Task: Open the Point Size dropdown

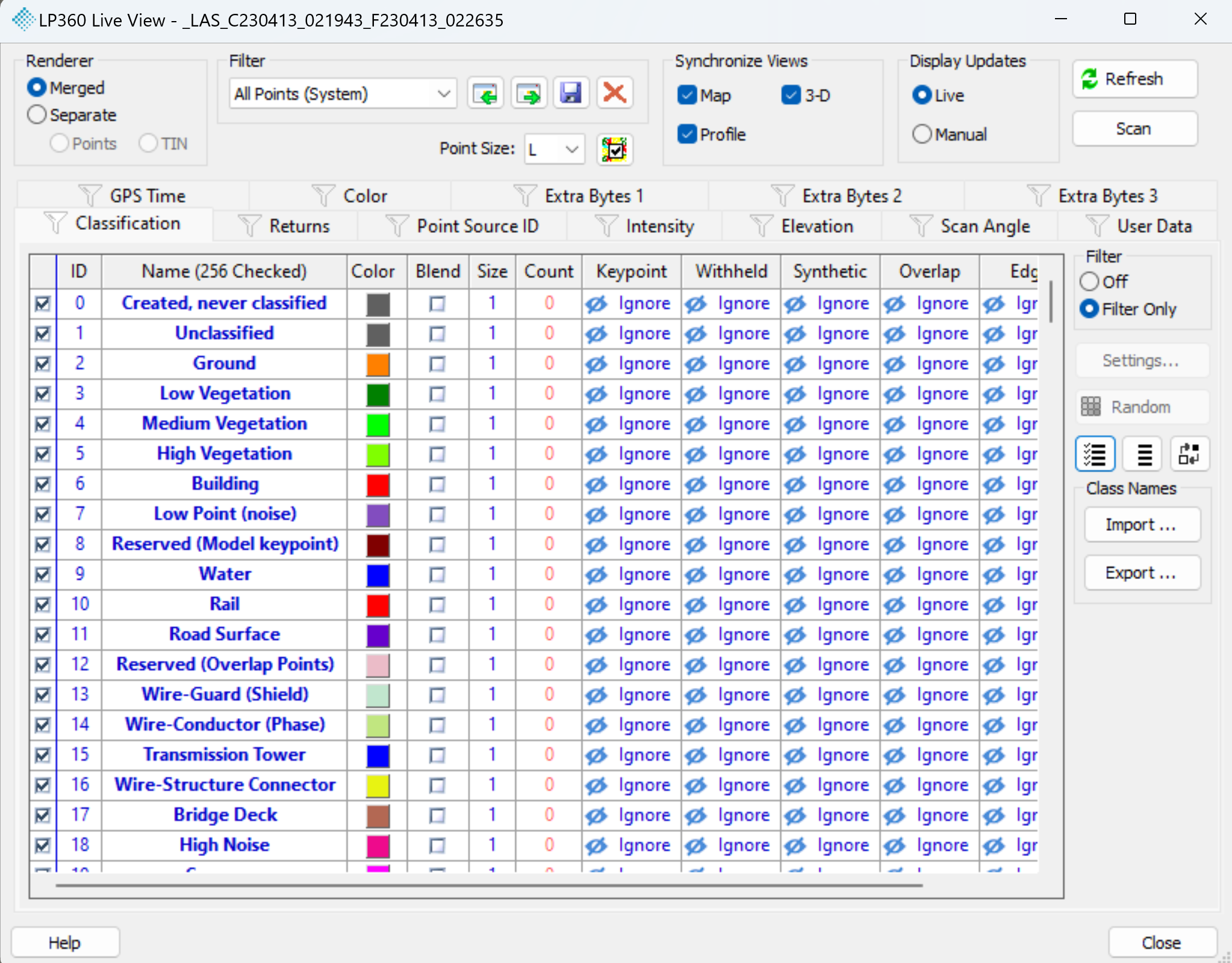Action: point(555,149)
